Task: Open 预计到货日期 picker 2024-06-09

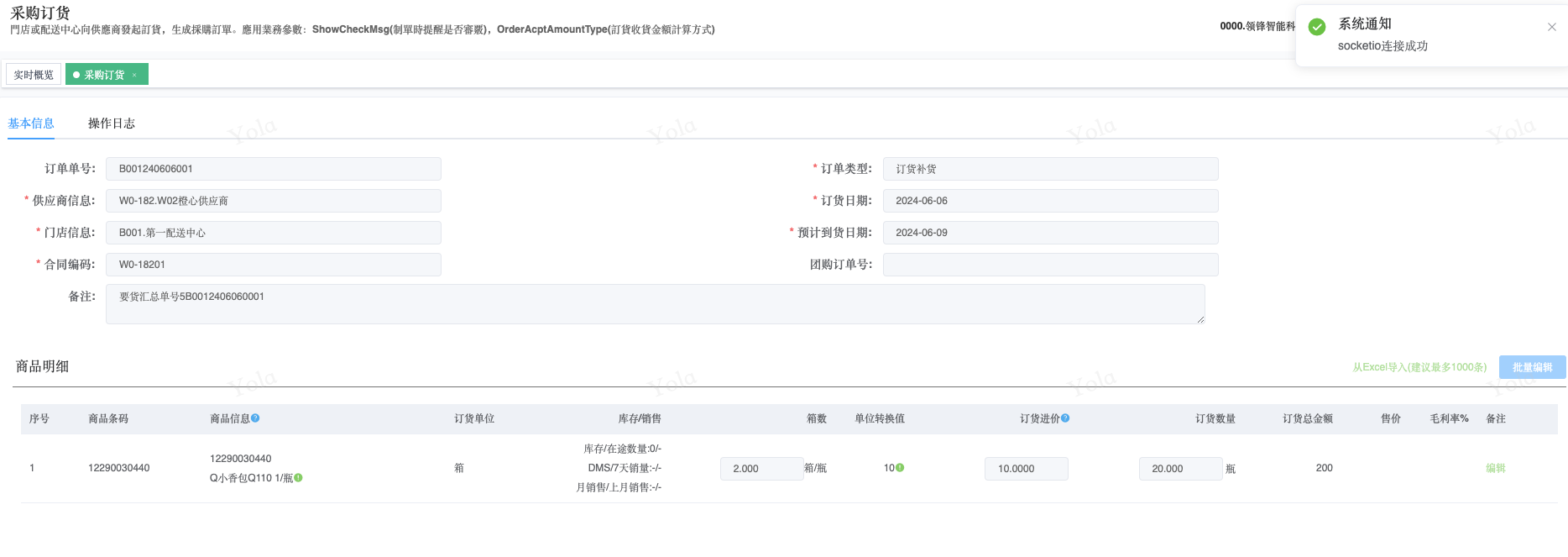Action: 1050,233
